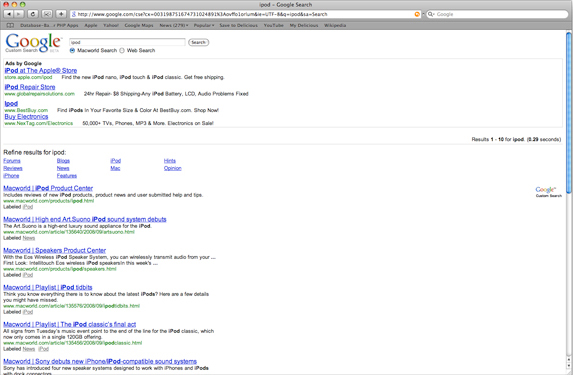Refine results by Hints
Image resolution: width=573 pixels, height=375 pixels.
tap(170, 161)
